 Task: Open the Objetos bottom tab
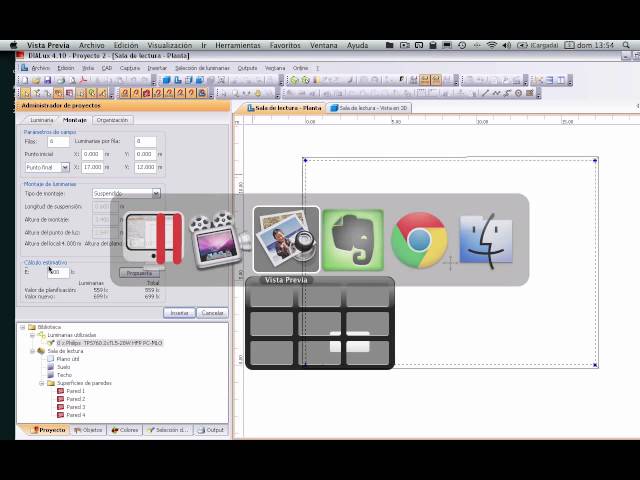click(x=89, y=430)
